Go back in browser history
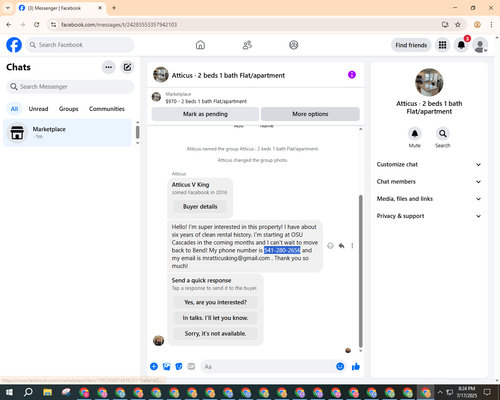The height and width of the screenshot is (400, 500). pyautogui.click(x=9, y=25)
